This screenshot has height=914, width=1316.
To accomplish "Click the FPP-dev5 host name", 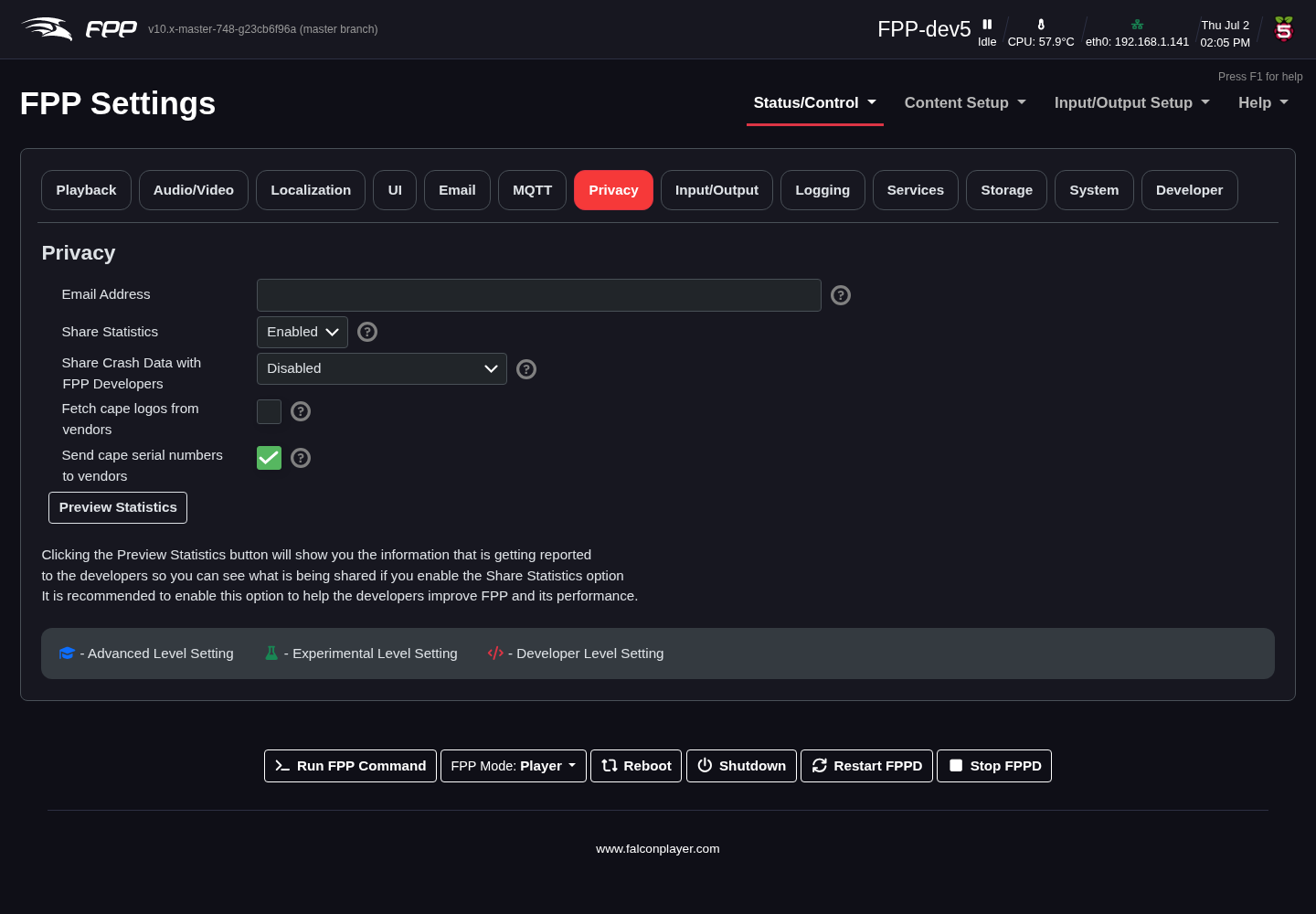I will pyautogui.click(x=924, y=29).
